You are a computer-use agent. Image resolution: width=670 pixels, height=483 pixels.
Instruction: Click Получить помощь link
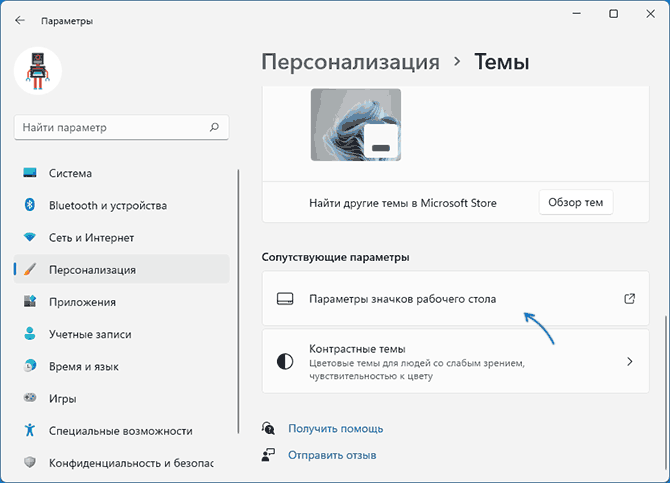(335, 428)
